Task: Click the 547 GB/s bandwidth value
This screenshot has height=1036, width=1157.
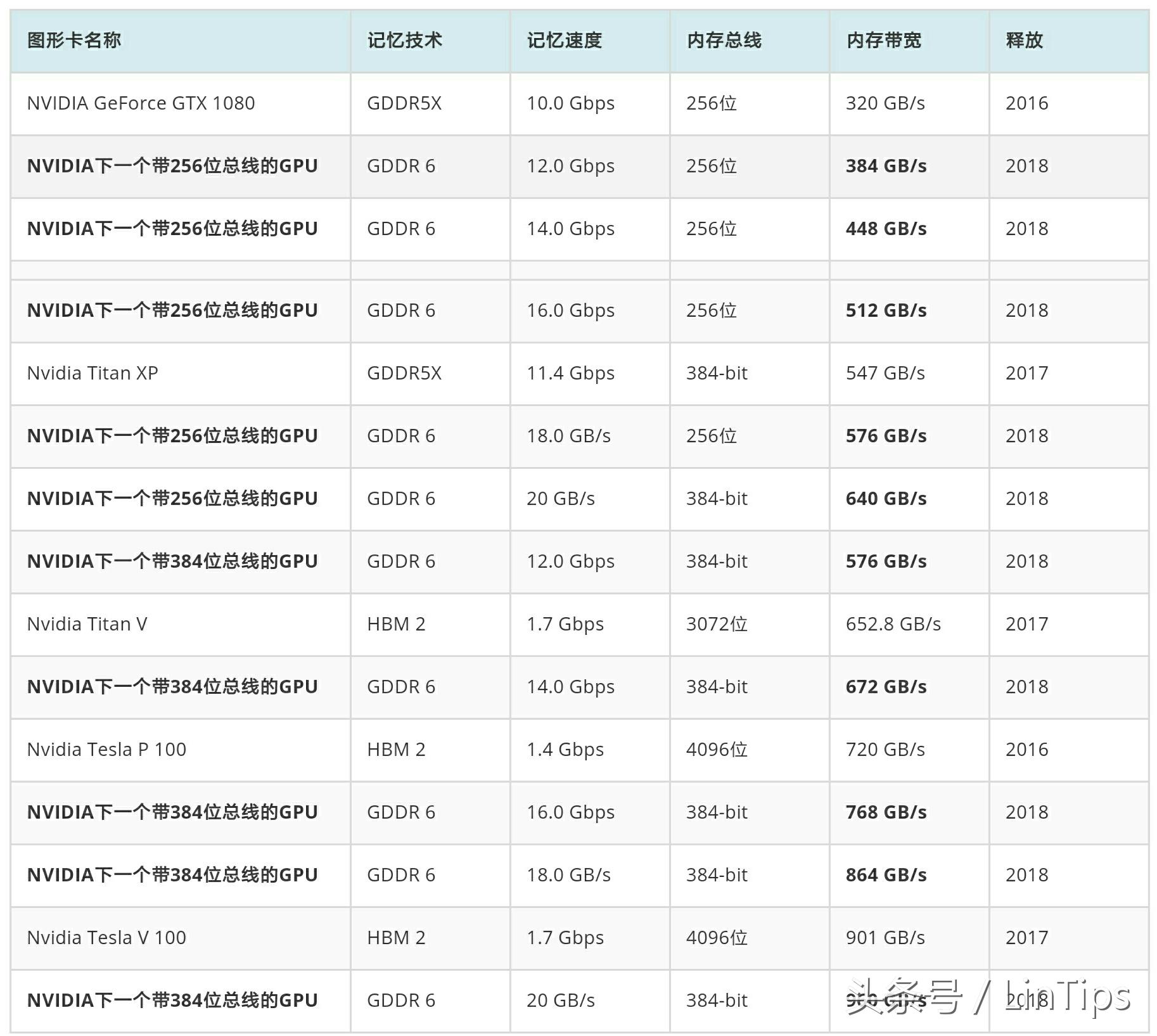Action: (885, 373)
